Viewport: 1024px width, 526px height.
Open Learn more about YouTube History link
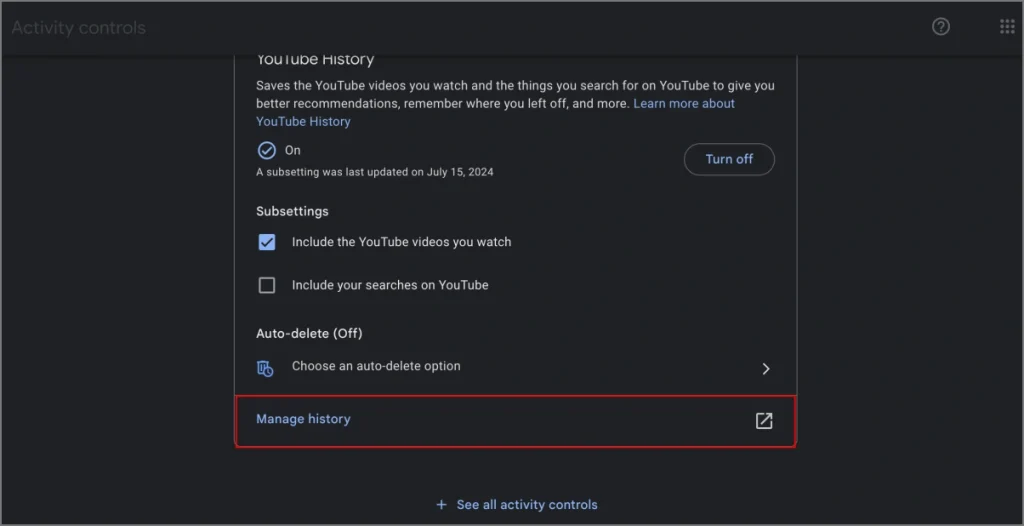pyautogui.click(x=495, y=112)
